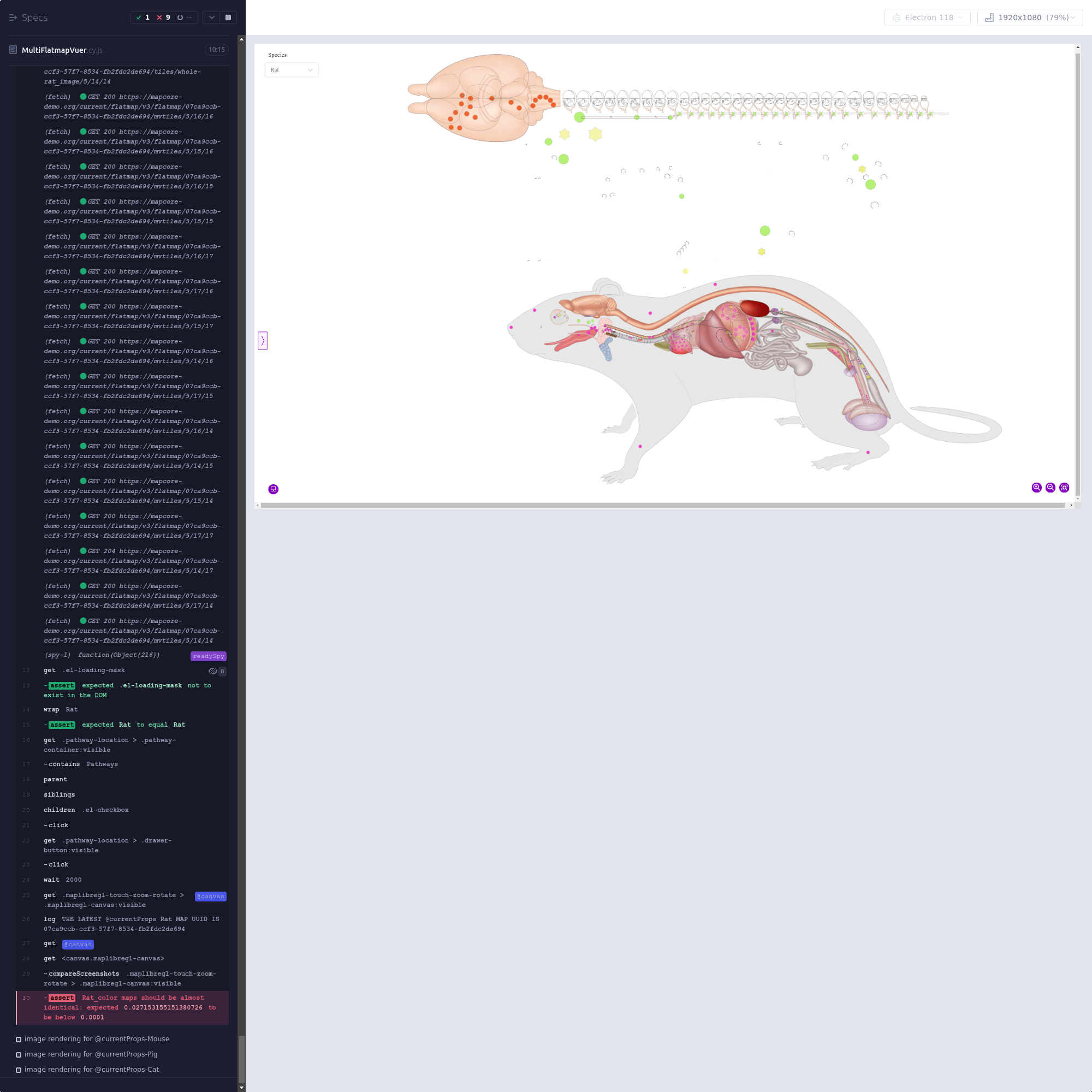Click the stop running tests button
The width and height of the screenshot is (1092, 1092).
(228, 17)
